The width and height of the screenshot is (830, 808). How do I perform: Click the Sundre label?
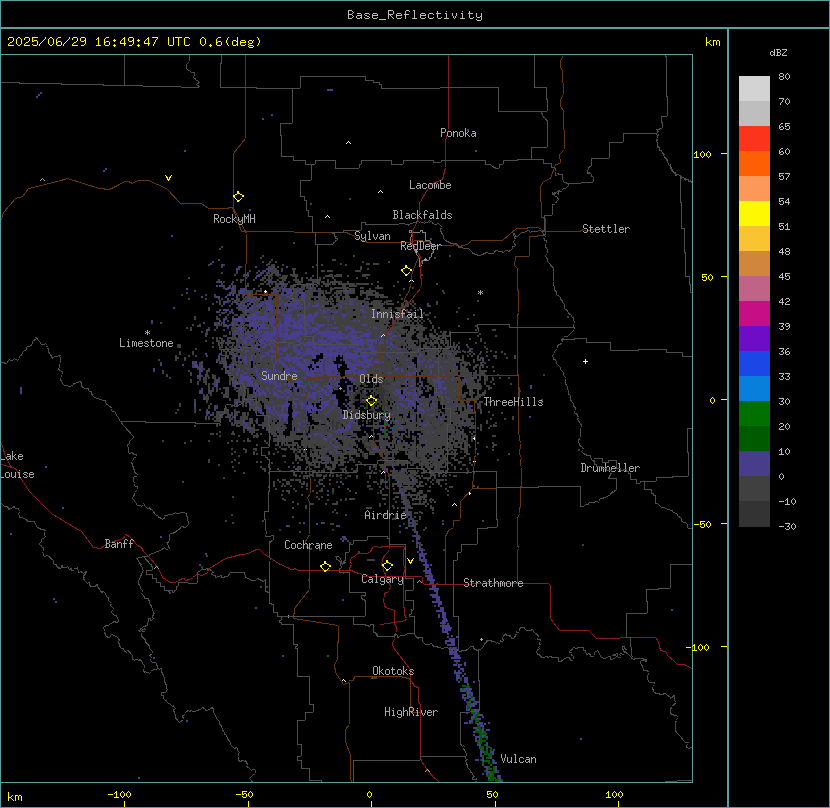[x=279, y=376]
